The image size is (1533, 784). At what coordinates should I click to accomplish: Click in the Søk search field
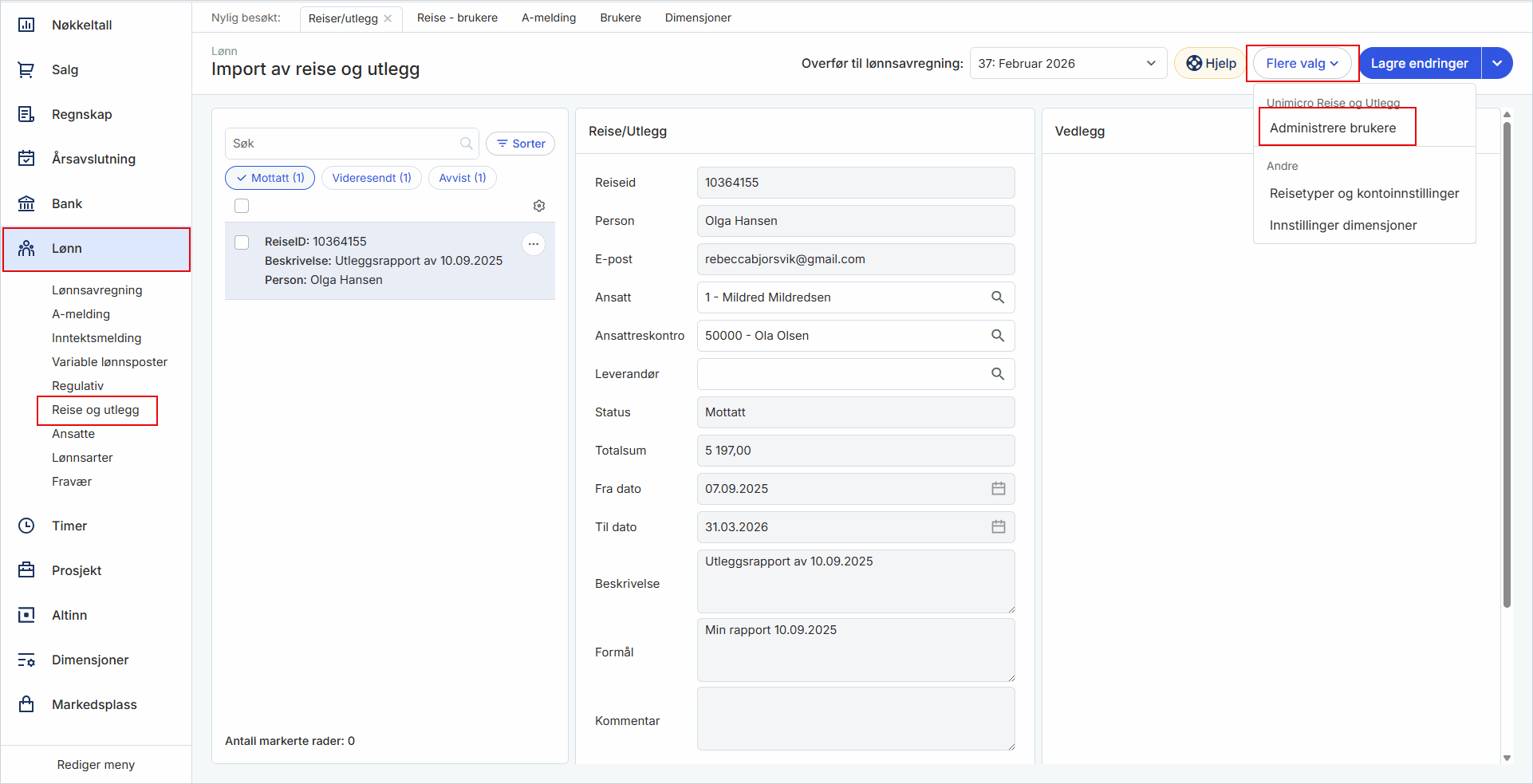343,144
